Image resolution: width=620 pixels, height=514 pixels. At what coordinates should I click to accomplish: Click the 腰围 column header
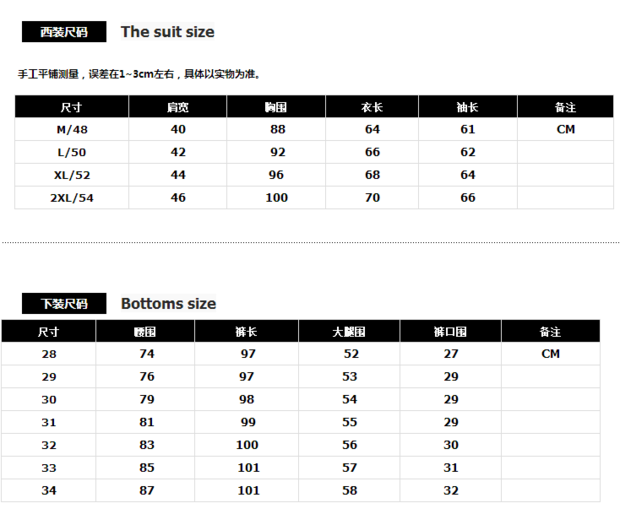pos(147,332)
